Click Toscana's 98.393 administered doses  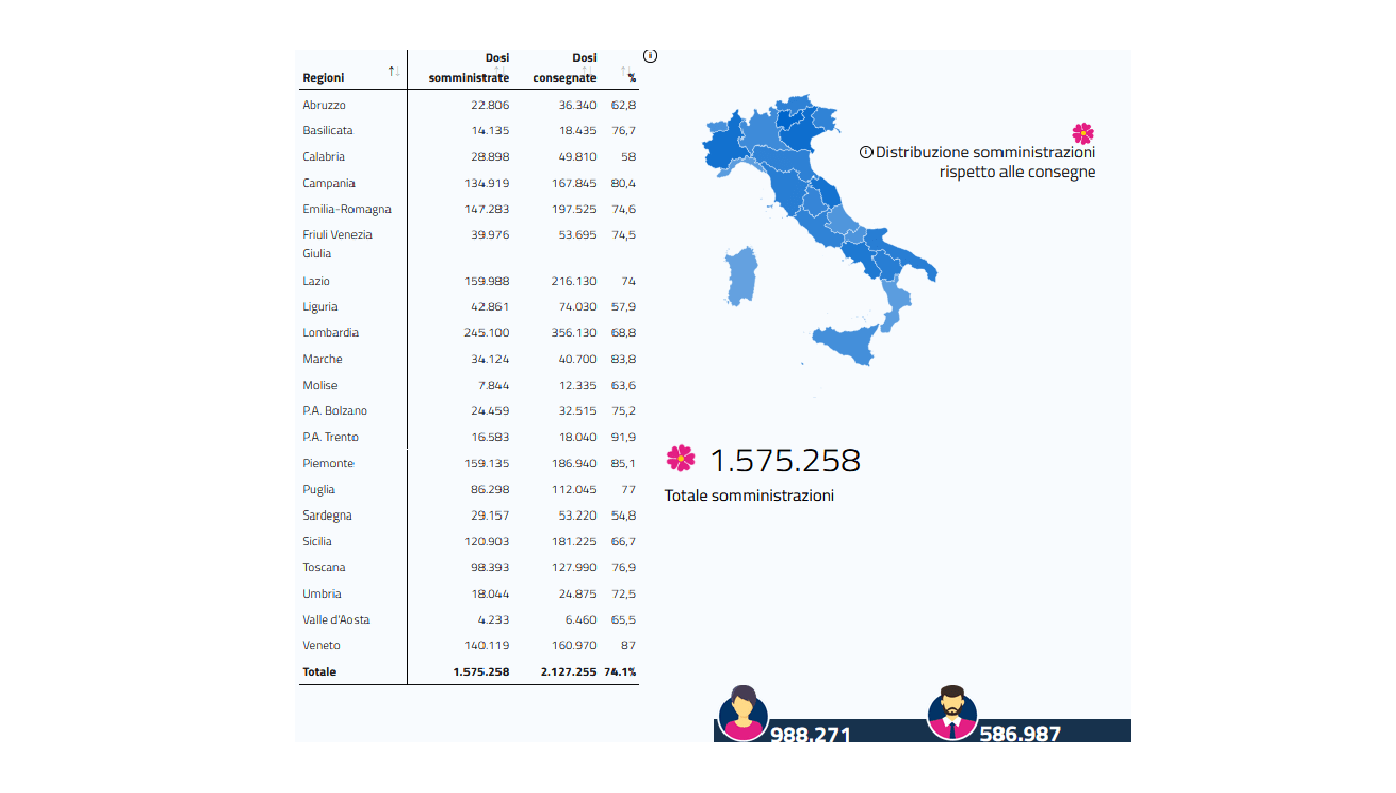[491, 567]
